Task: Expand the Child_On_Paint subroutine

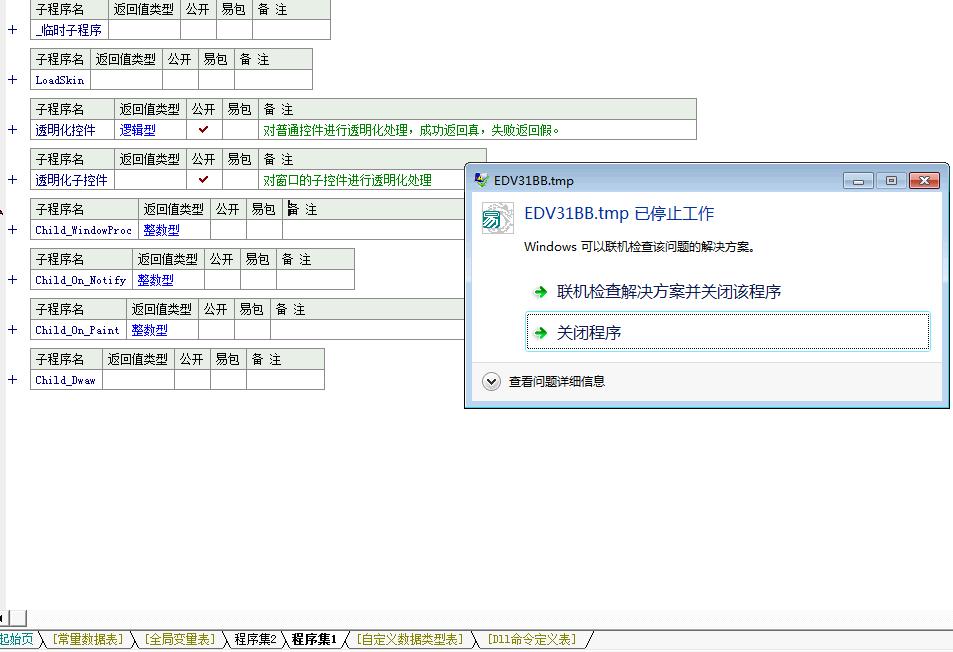Action: pyautogui.click(x=12, y=329)
